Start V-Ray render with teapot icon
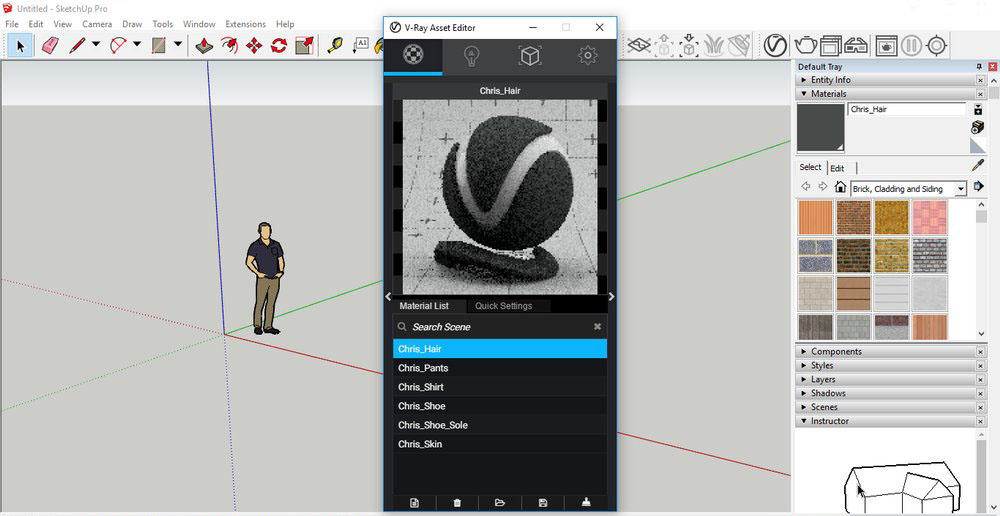This screenshot has height=516, width=1000. [x=805, y=45]
